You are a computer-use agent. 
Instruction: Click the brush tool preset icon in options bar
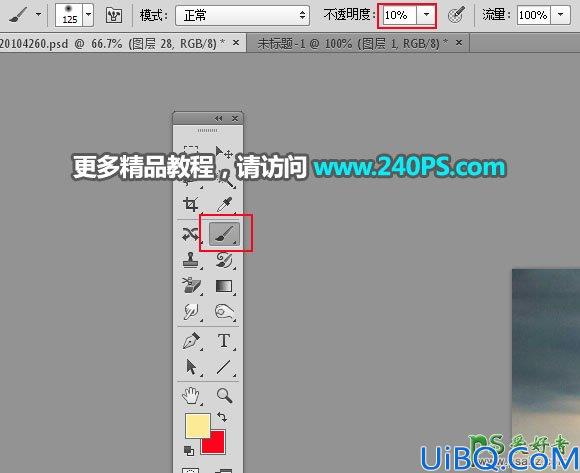point(18,15)
